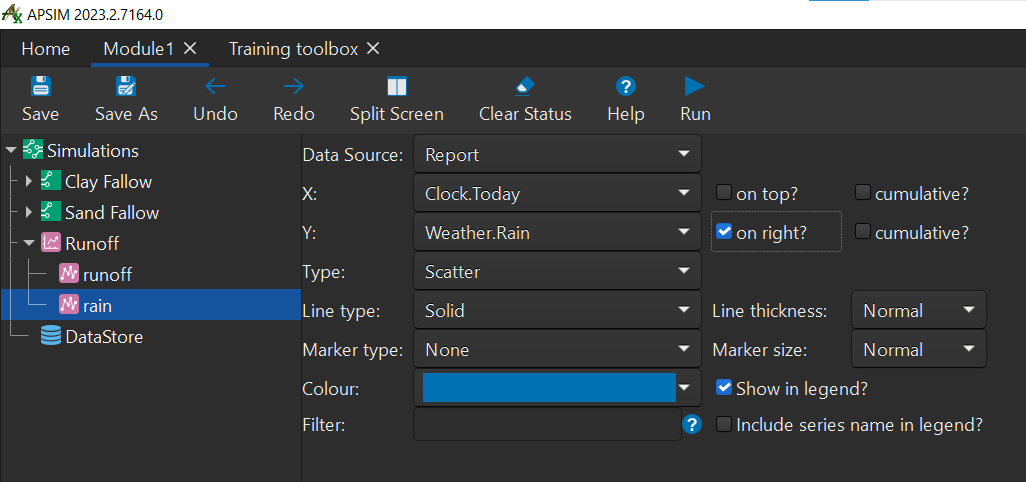Image resolution: width=1026 pixels, height=482 pixels.
Task: Select the DataStore tree item
Action: click(x=104, y=337)
